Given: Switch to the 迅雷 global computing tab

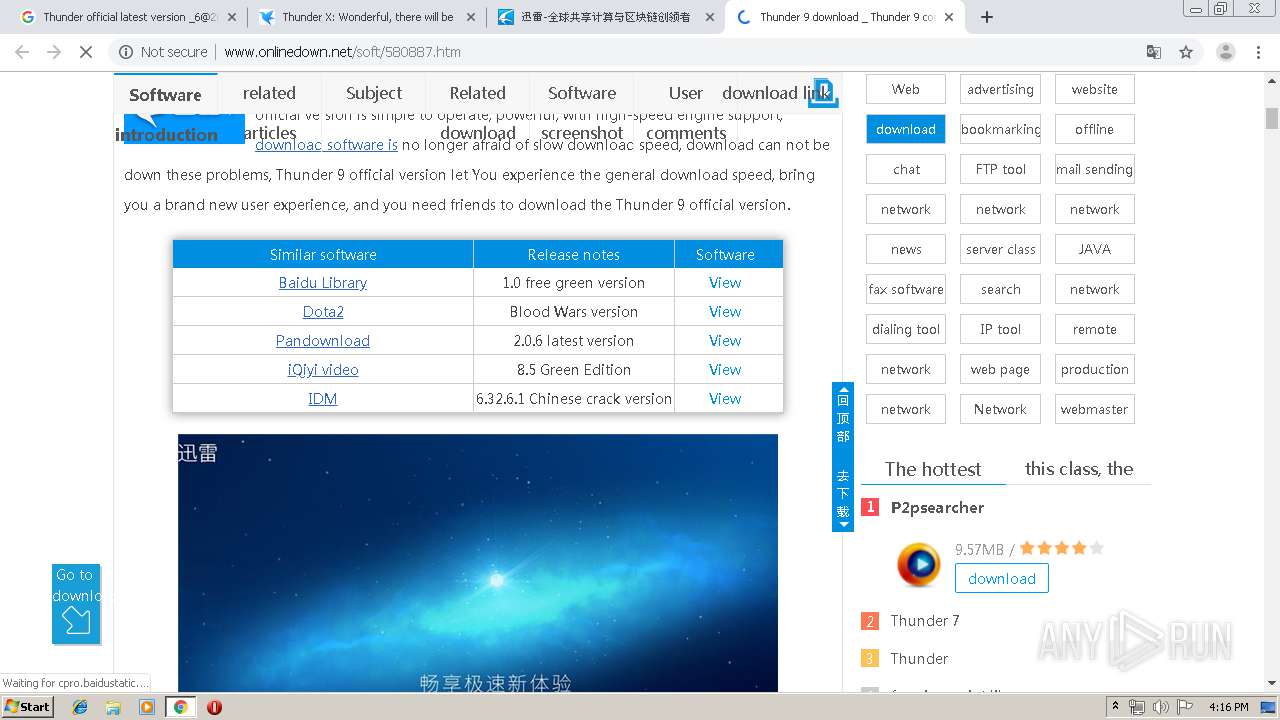Looking at the screenshot, I should (606, 17).
